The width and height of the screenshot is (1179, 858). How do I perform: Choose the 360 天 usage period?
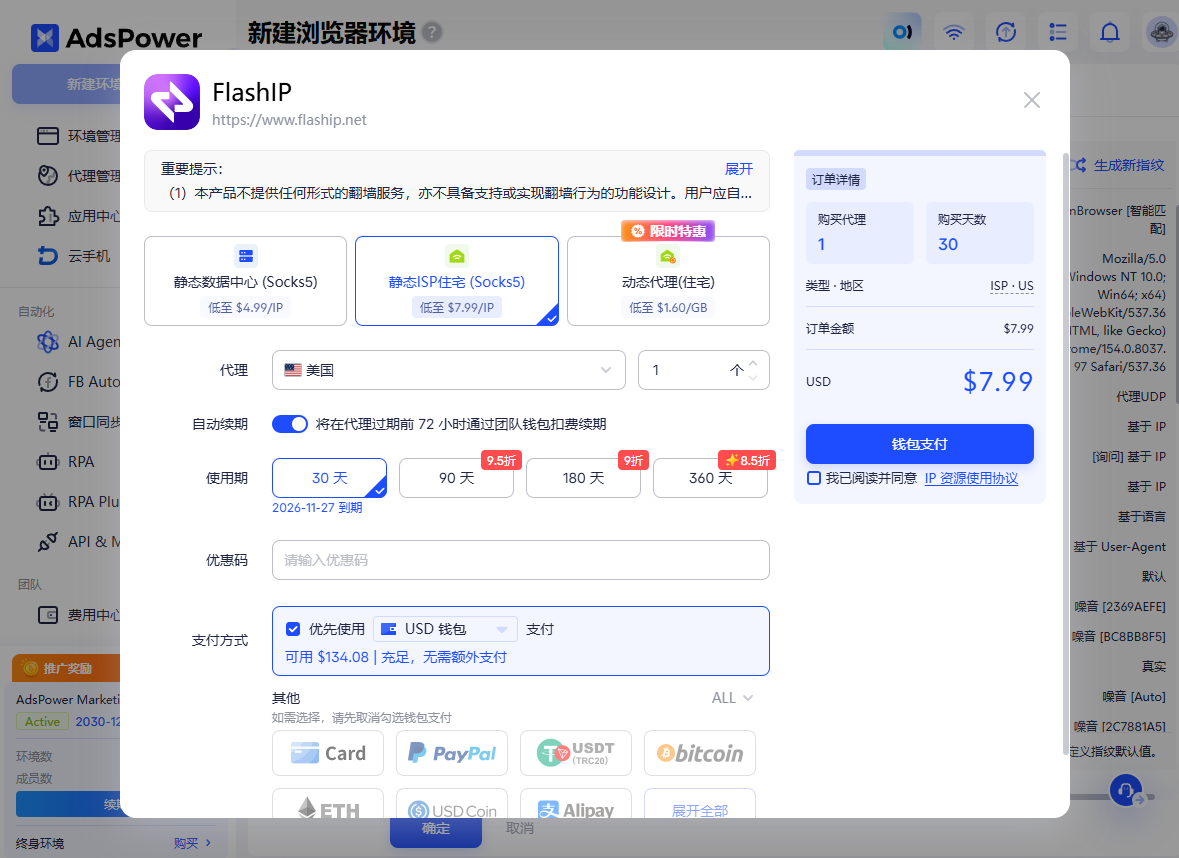(x=711, y=478)
